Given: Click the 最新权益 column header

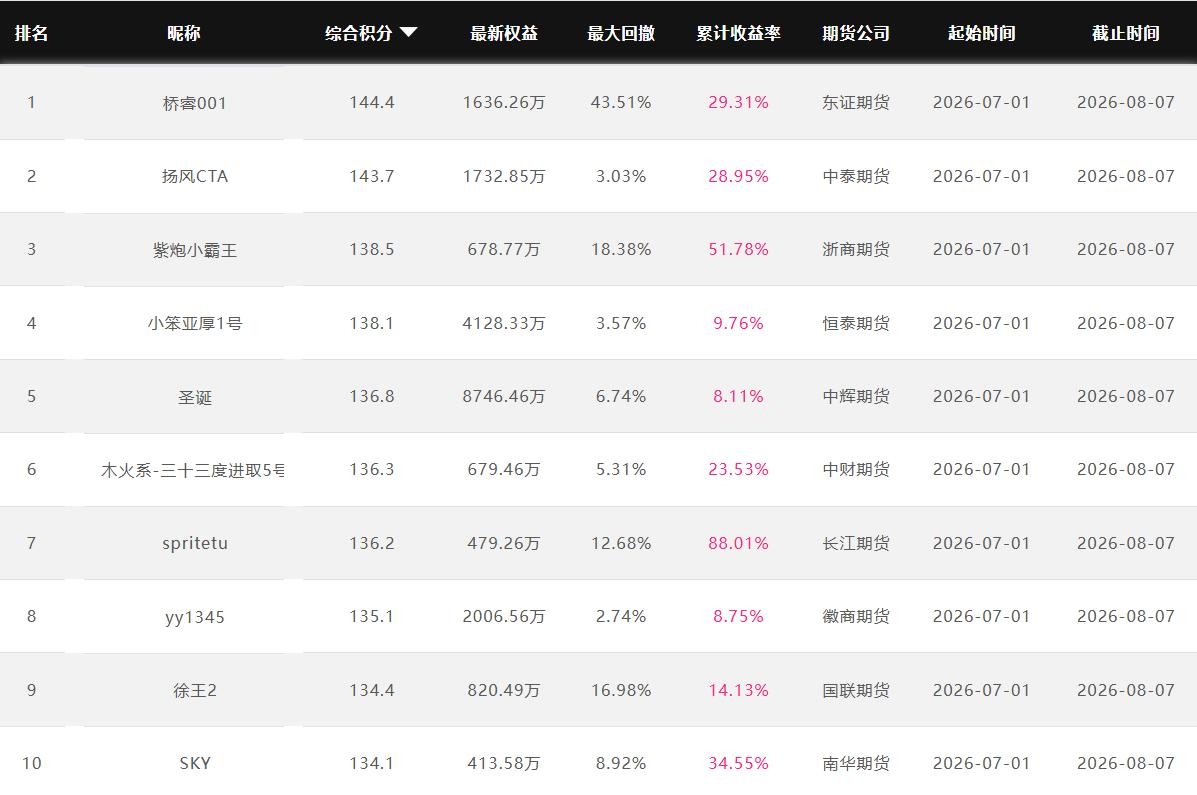Looking at the screenshot, I should tap(504, 33).
